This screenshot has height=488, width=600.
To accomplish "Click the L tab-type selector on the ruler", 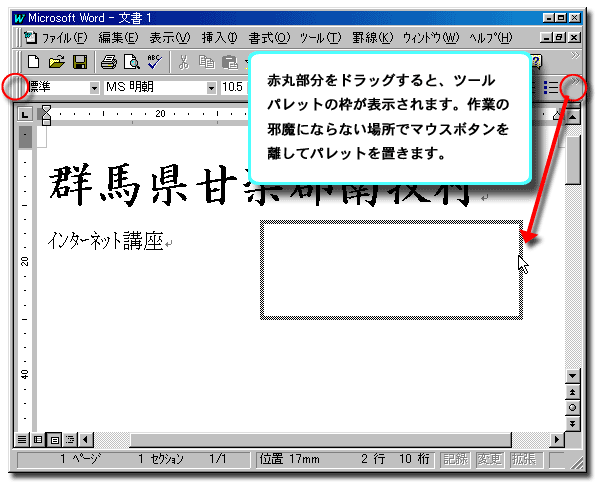I will pos(25,114).
